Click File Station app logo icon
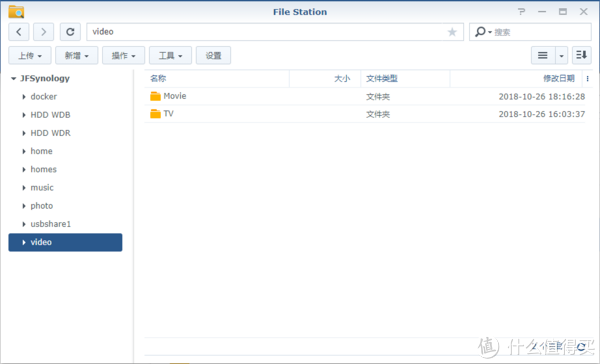The width and height of the screenshot is (600, 364). (16, 11)
